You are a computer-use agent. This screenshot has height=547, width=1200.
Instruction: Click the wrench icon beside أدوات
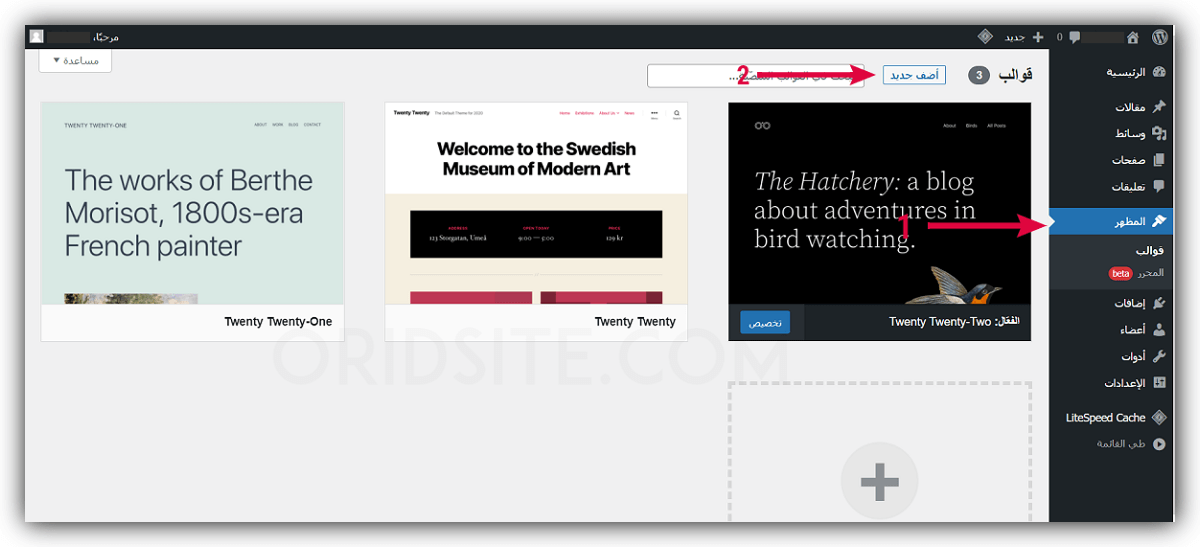coord(1160,356)
